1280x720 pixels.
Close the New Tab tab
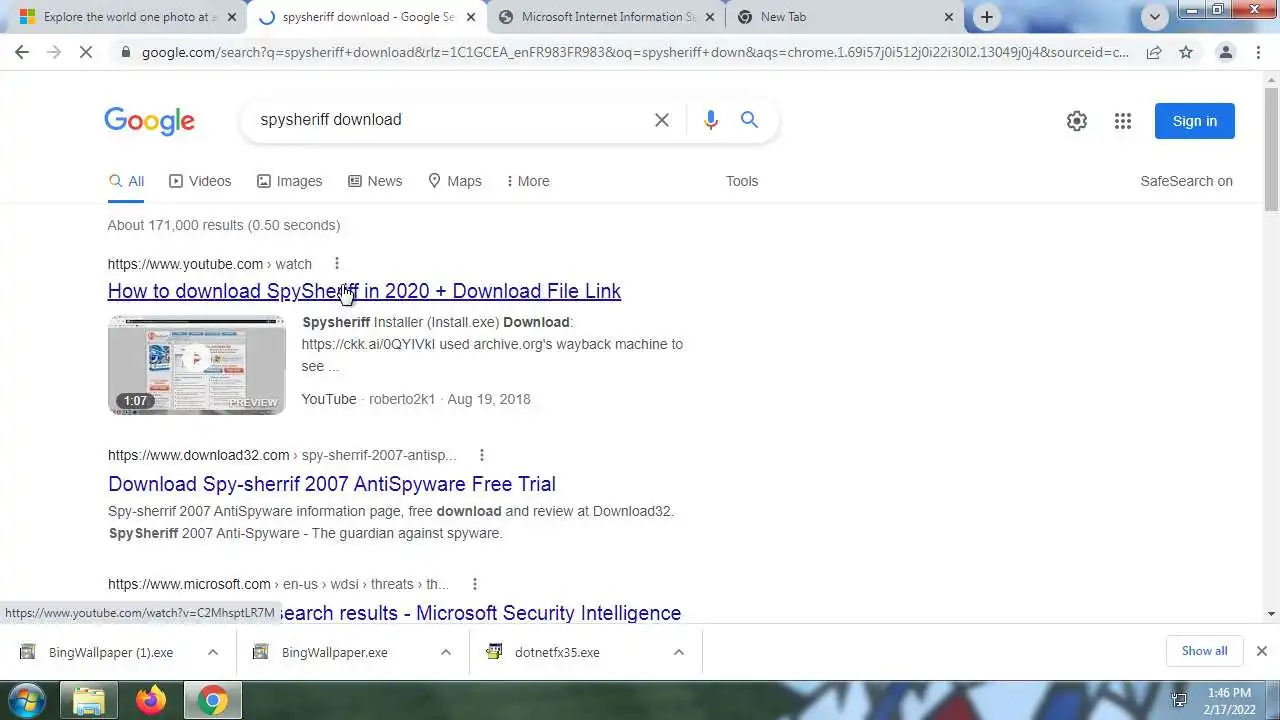pyautogui.click(x=949, y=17)
